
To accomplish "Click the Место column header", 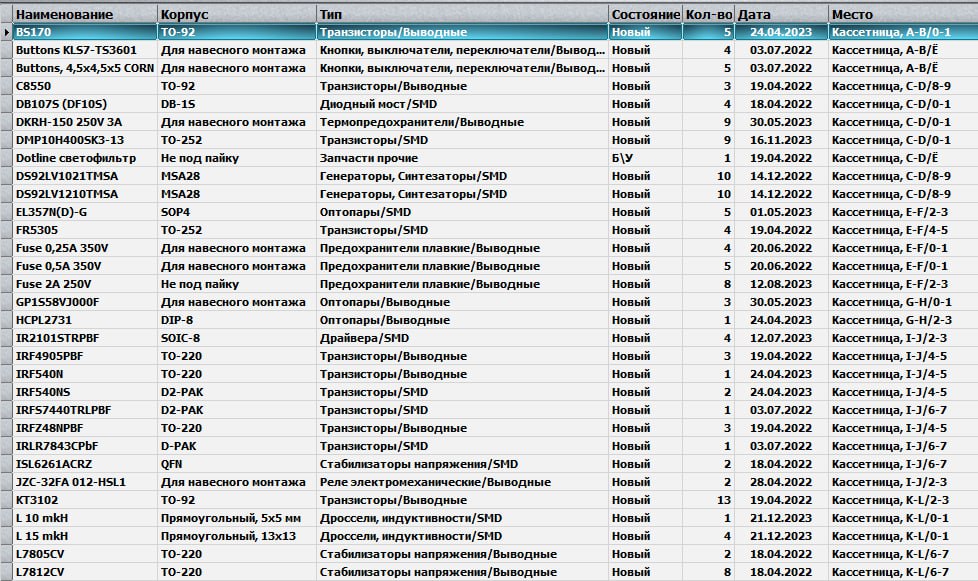I will tap(903, 14).
